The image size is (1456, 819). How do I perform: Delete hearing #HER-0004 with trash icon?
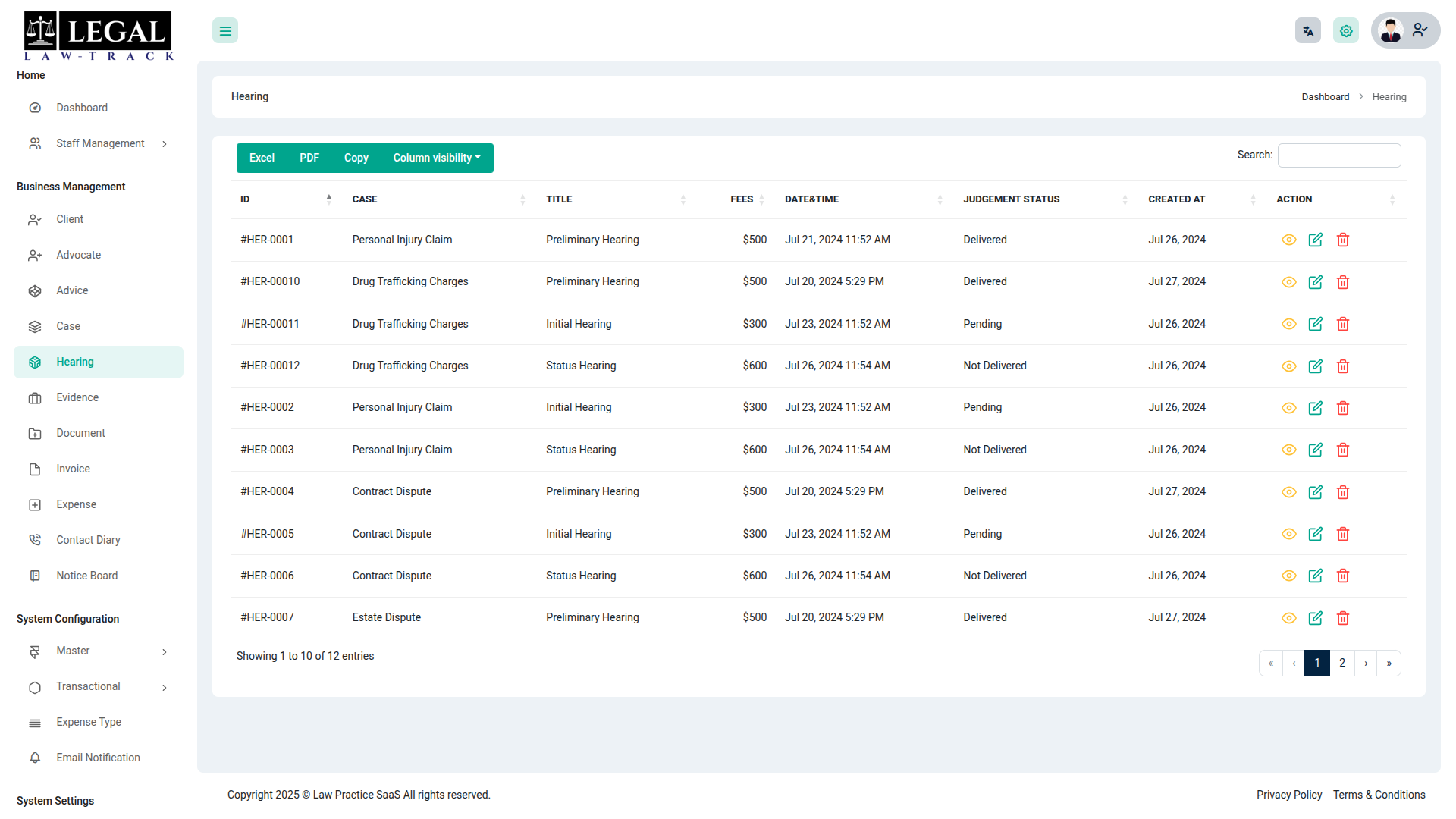(1343, 492)
